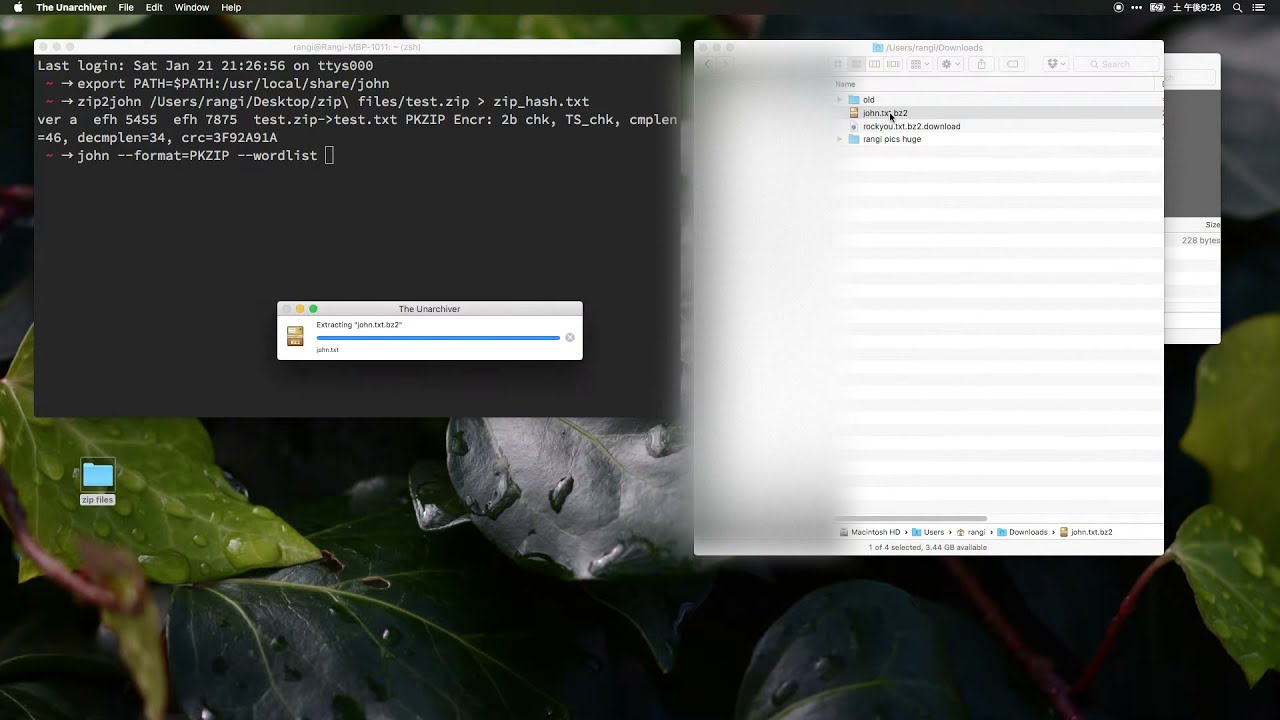
Task: Click Users in Finder path bar
Action: (x=928, y=532)
